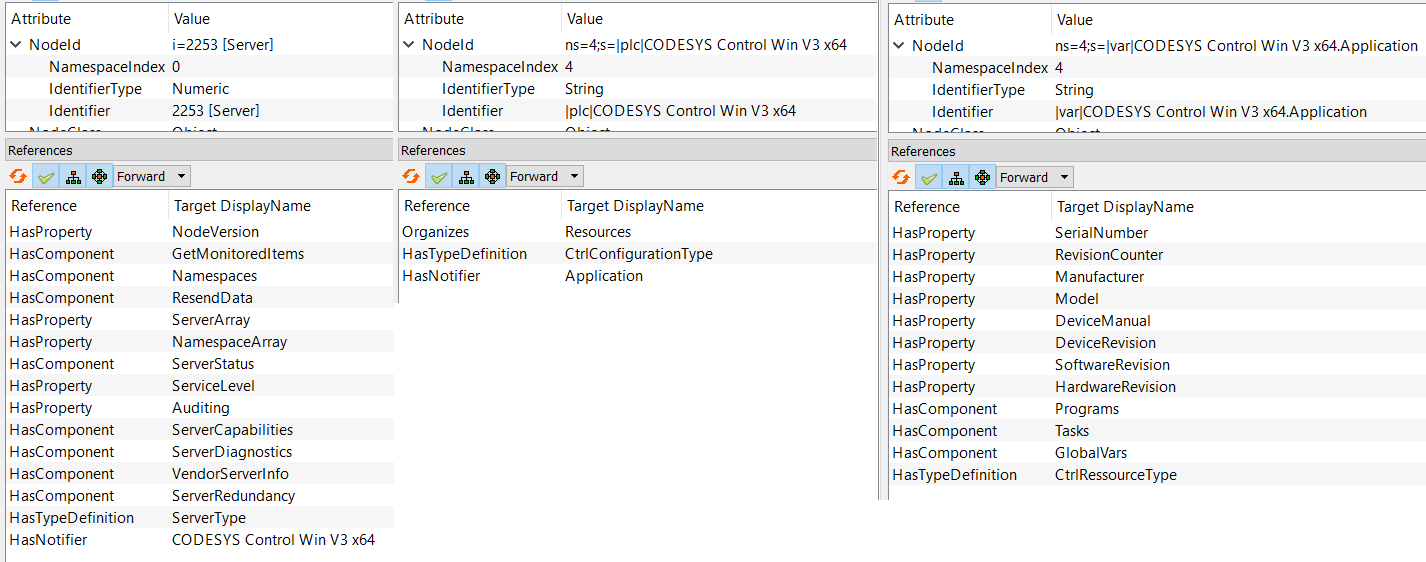
Task: Toggle the green checkmark filter in right panel
Action: [x=928, y=177]
